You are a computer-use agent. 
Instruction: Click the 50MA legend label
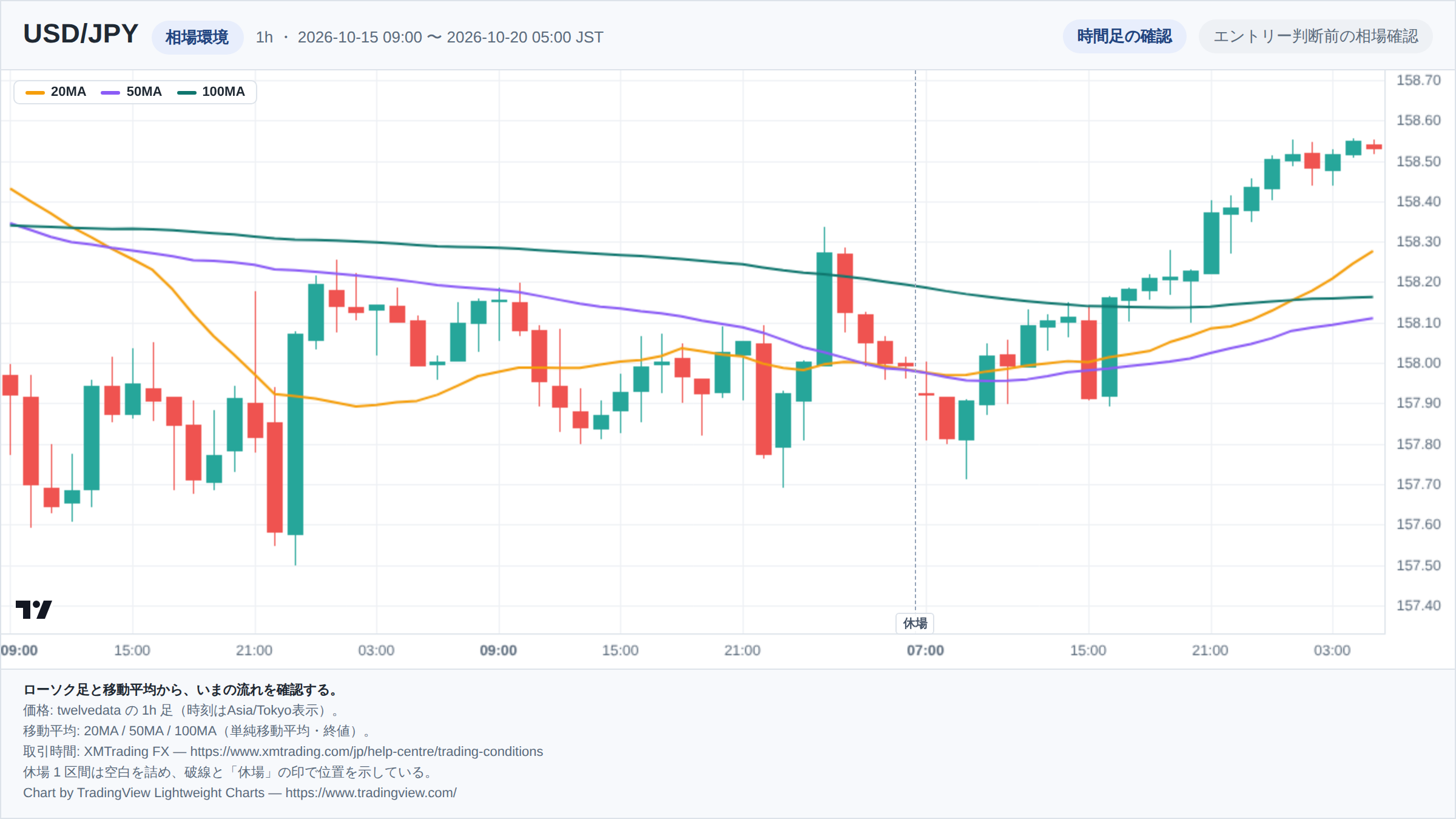[144, 92]
